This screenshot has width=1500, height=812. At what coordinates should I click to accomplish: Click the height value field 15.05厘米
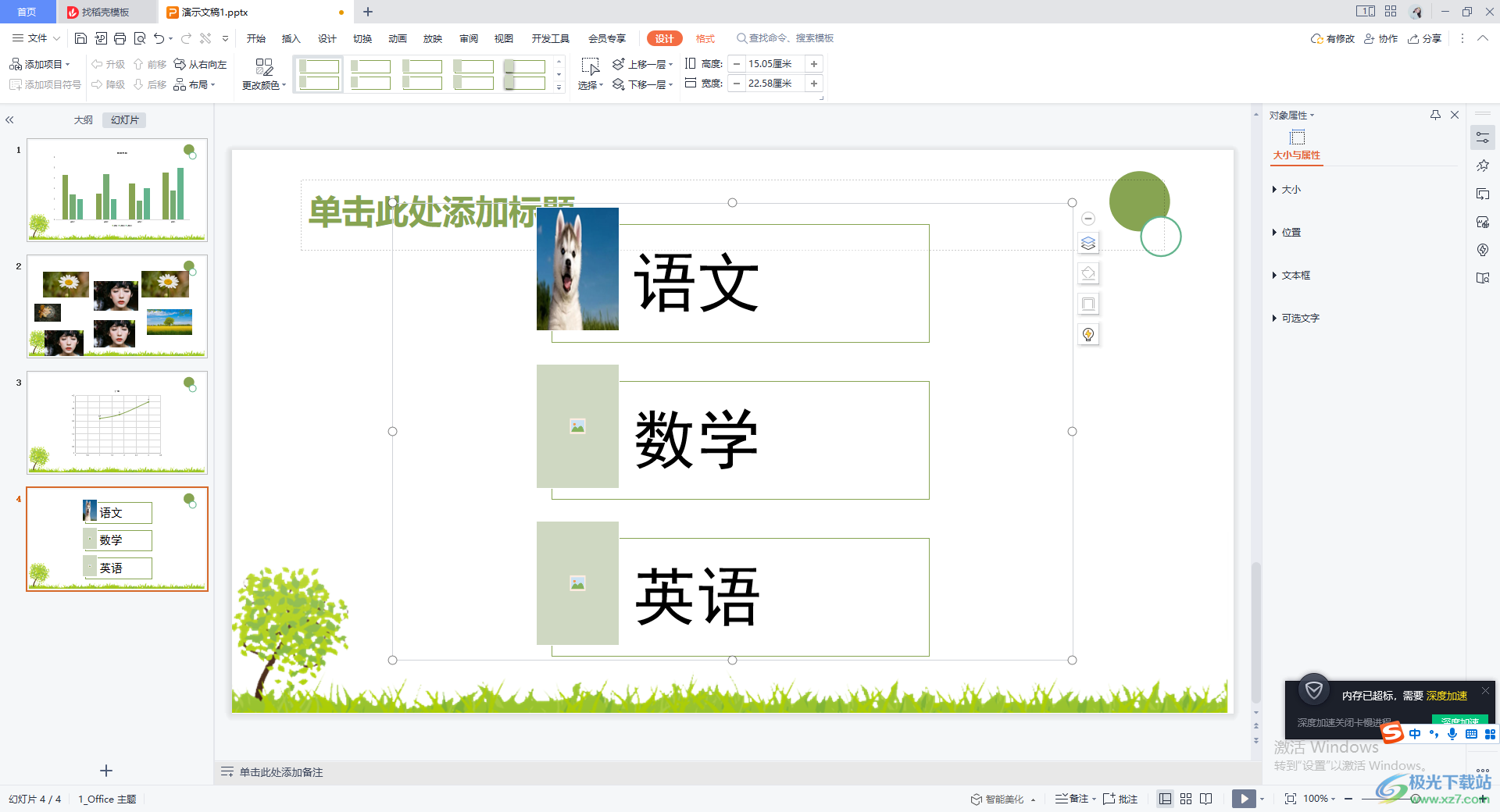(x=774, y=64)
